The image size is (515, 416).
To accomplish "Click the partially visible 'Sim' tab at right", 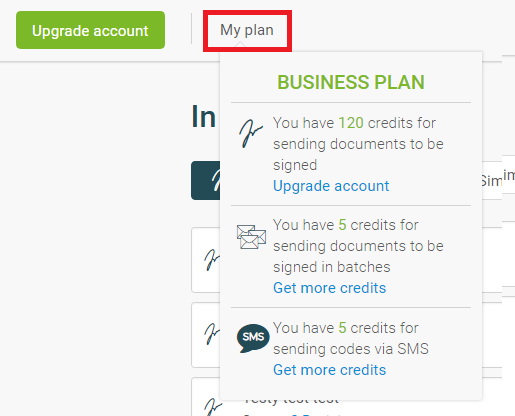I will [491, 181].
